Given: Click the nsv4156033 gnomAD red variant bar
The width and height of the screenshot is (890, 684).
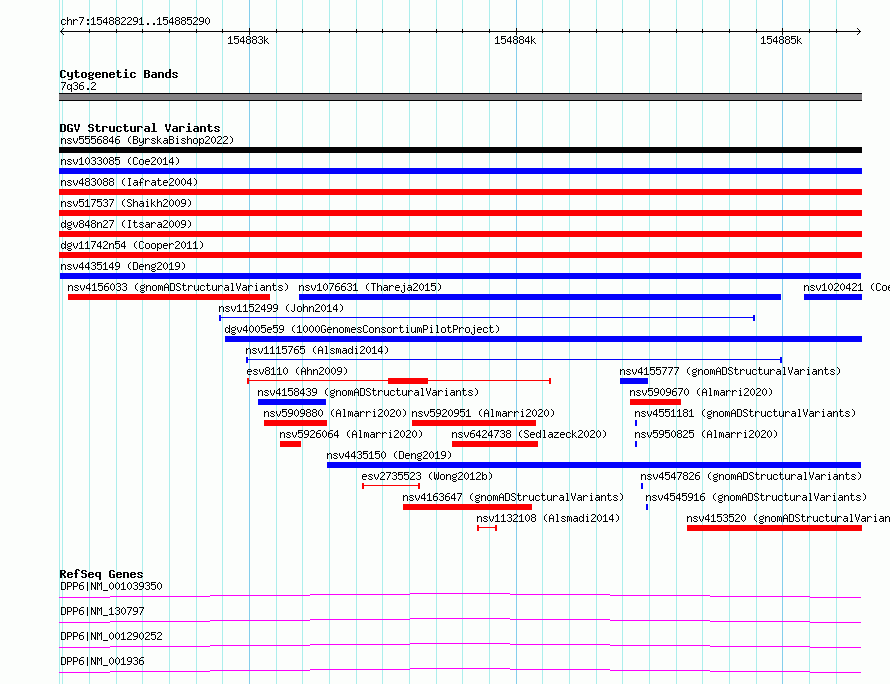Looking at the screenshot, I should (169, 297).
